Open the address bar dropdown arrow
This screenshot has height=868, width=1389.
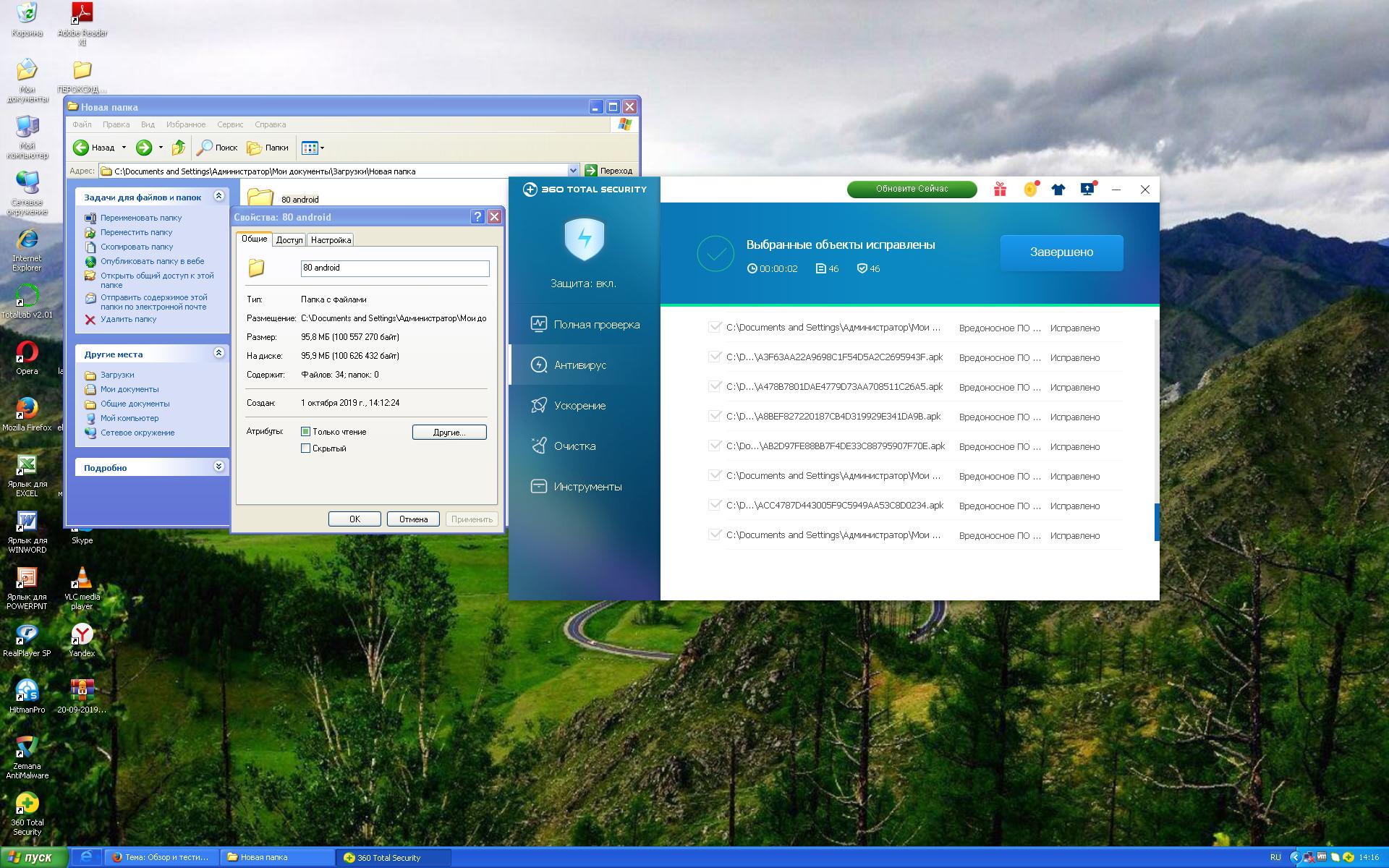[573, 171]
